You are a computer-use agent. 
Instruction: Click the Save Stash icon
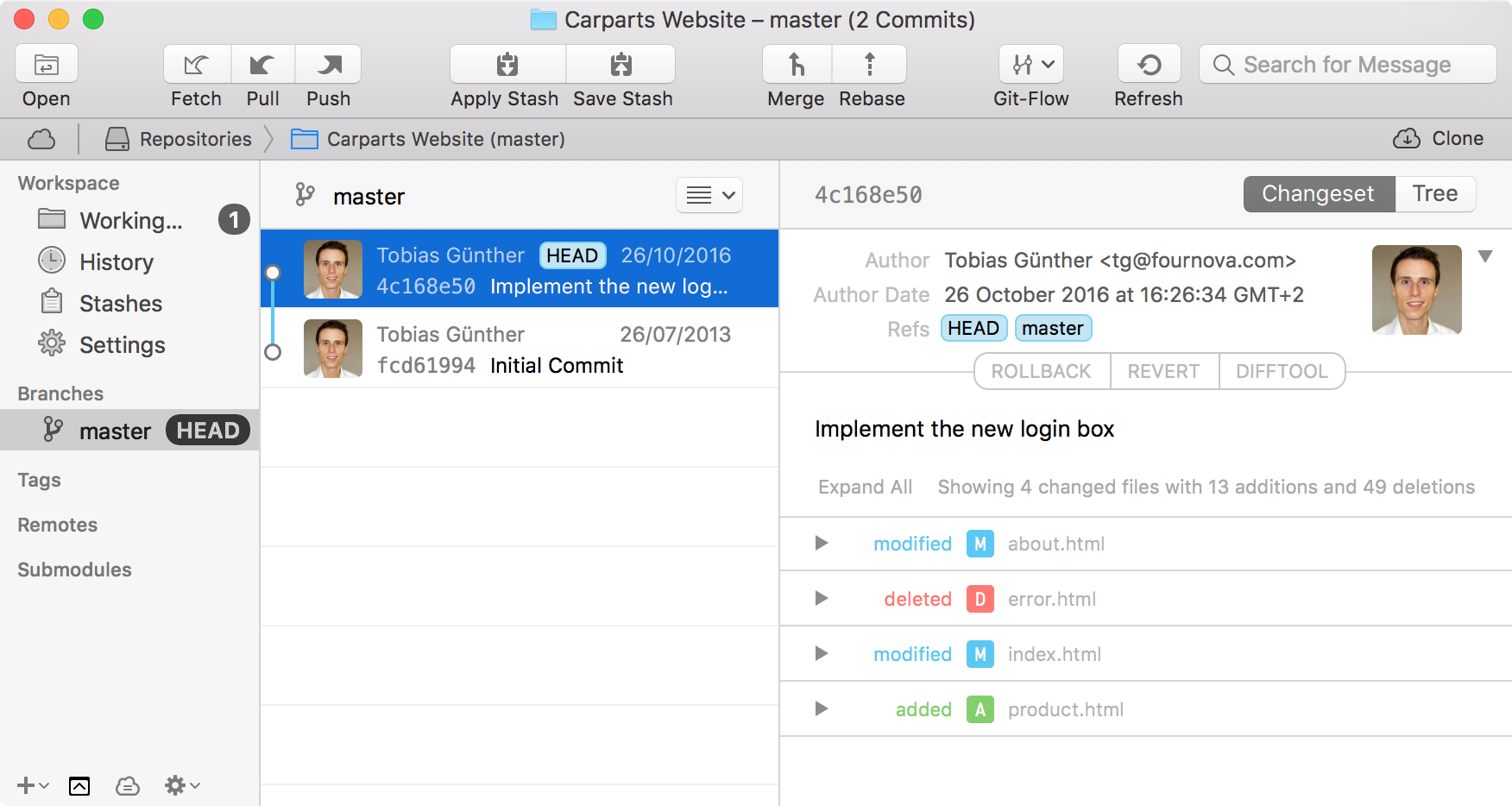621,65
